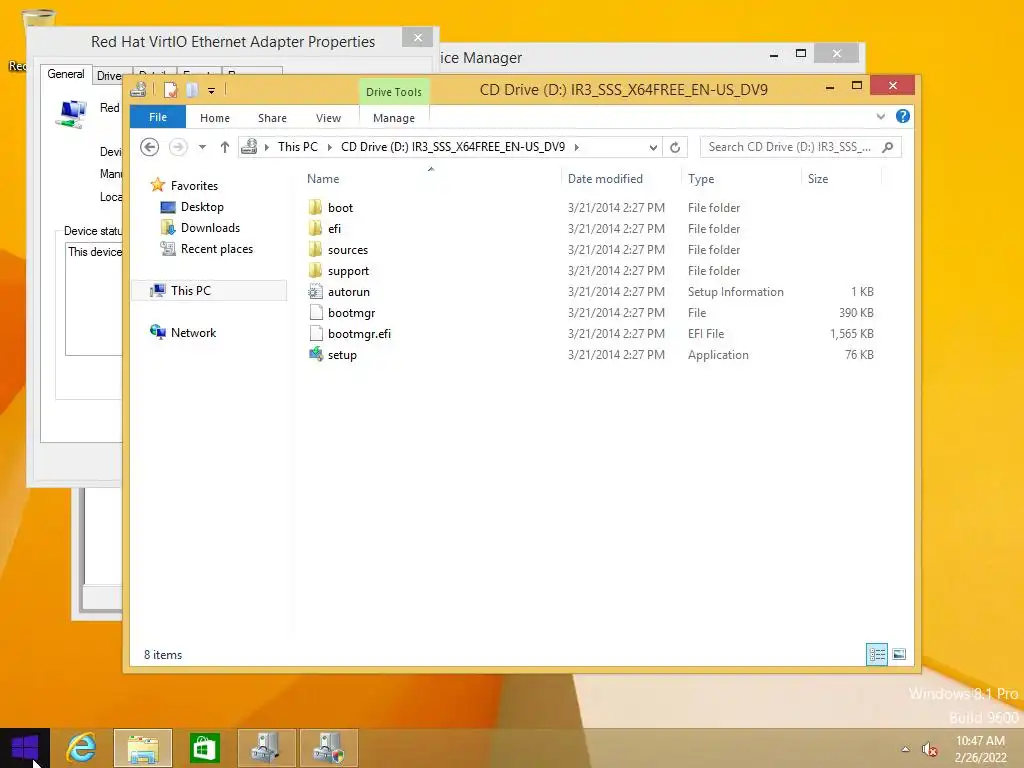This screenshot has width=1024, height=768.
Task: Sort by the Type column header
Action: coord(701,179)
